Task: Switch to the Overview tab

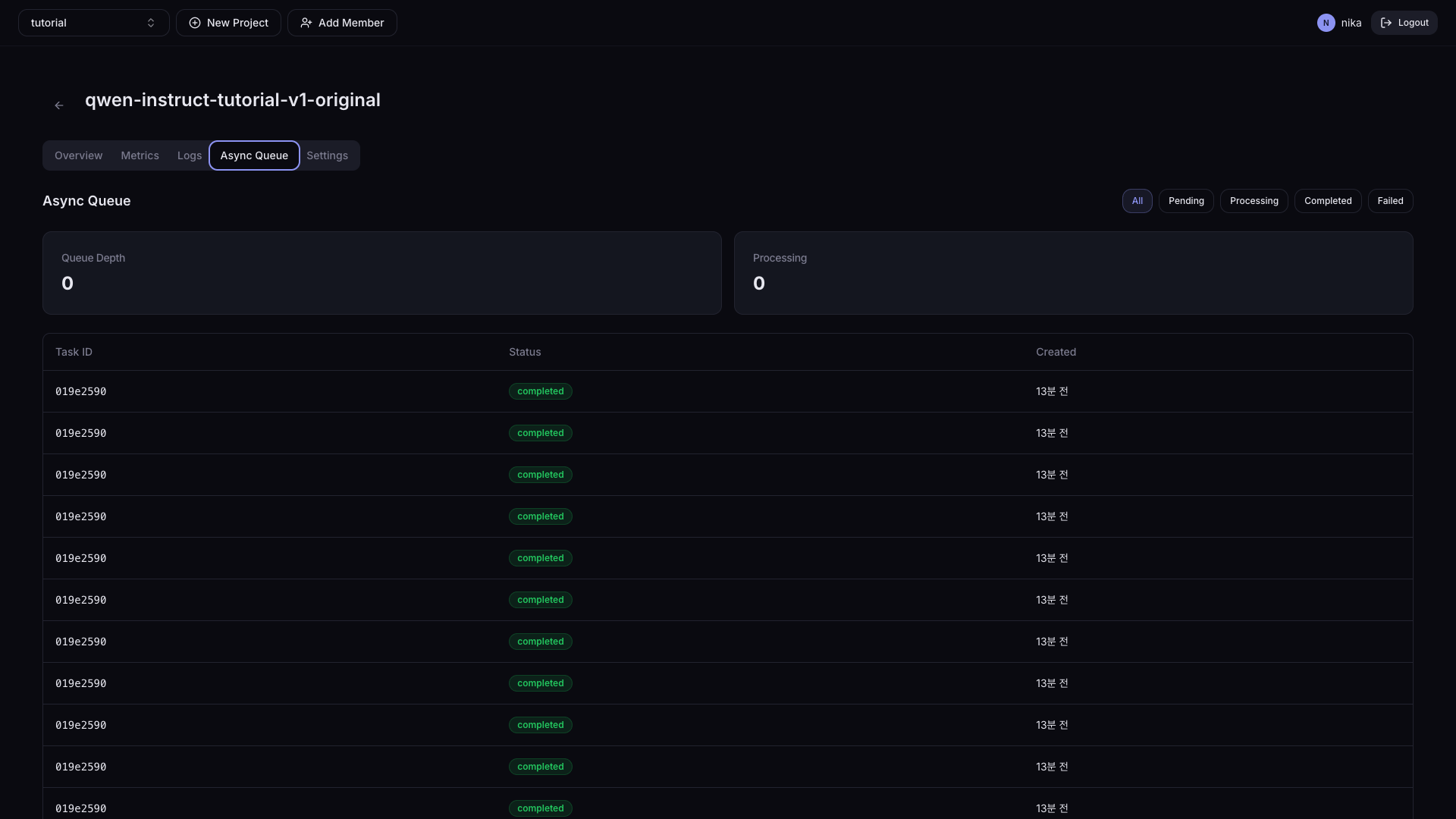Action: coord(79,155)
